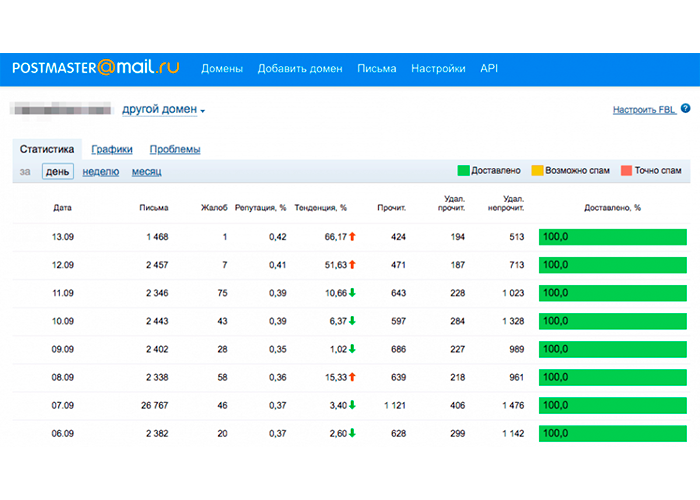Click the 'Возможно спам' legend label
Image resolution: width=700 pixels, height=500 pixels.
coord(577,171)
